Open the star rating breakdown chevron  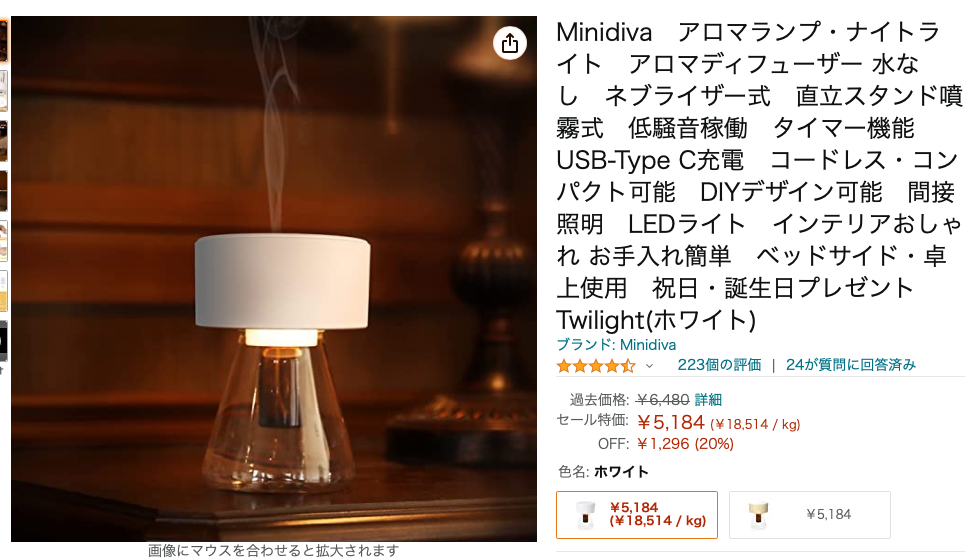pos(649,366)
